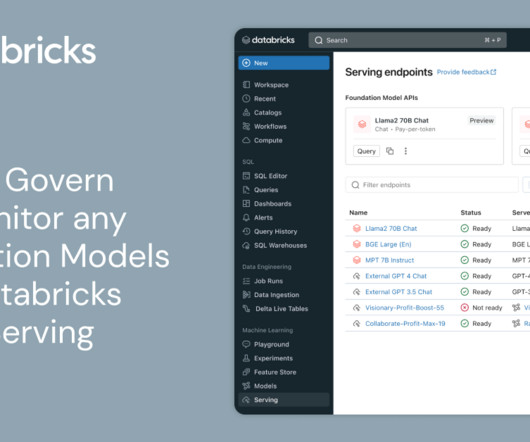
Task: Open the External GPT 4 Chat endpoint
Action: point(396,276)
